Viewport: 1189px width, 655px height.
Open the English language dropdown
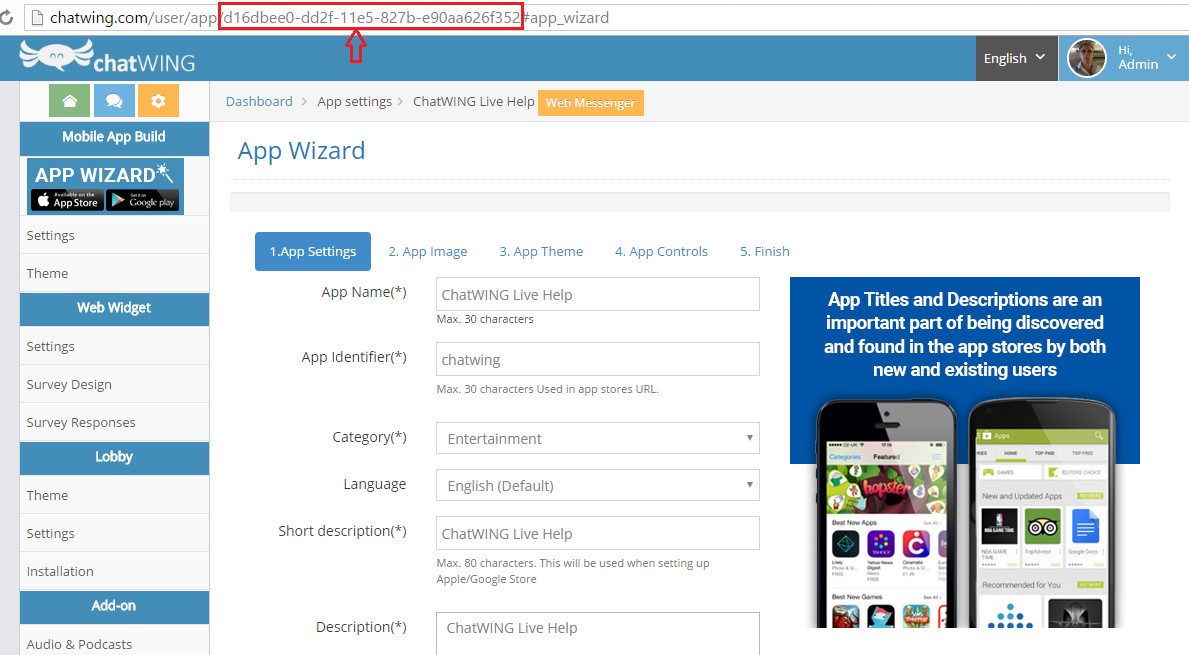[1015, 58]
